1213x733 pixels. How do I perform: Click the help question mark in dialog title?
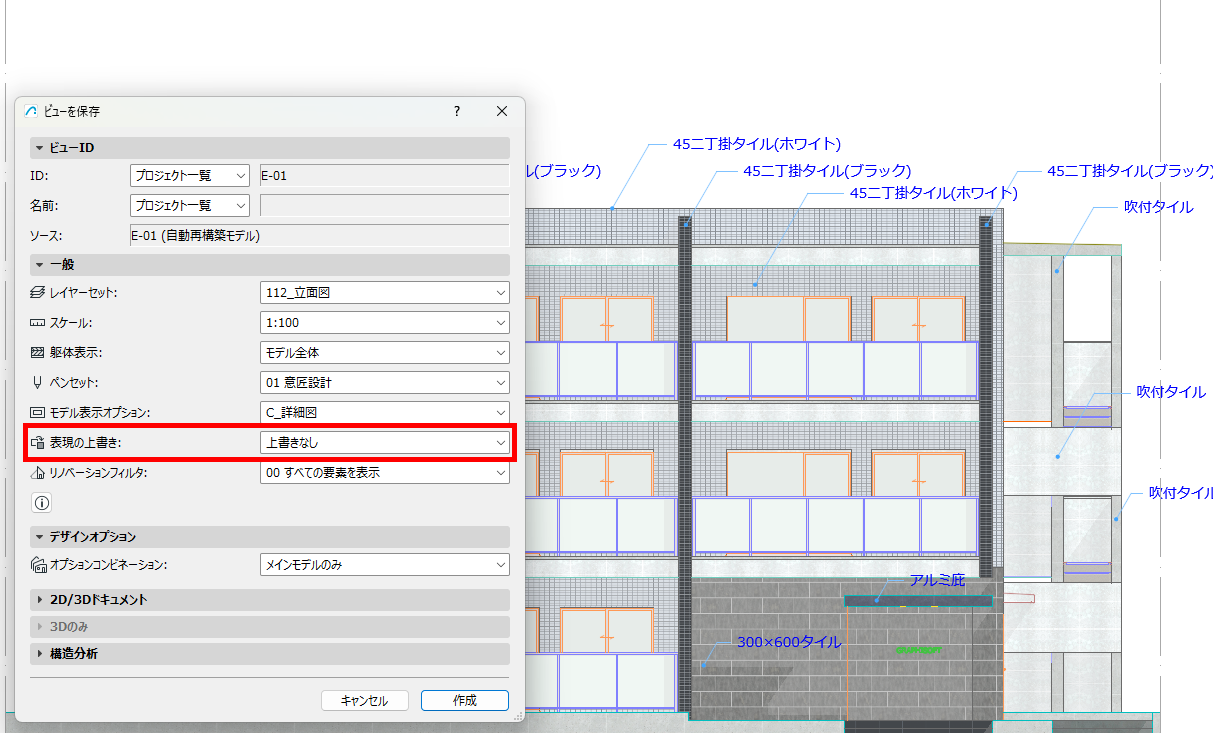[x=457, y=111]
